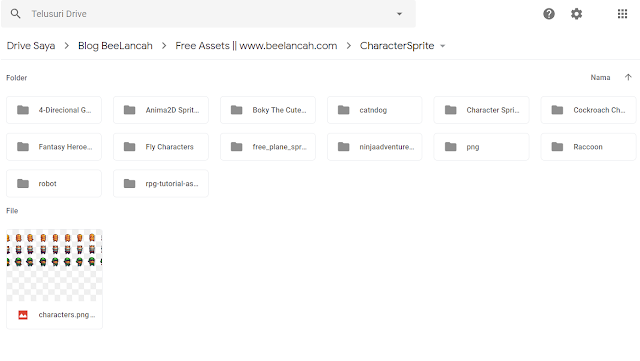Select the Character Spri... folder icon
The width and height of the screenshot is (640, 361).
[451, 110]
